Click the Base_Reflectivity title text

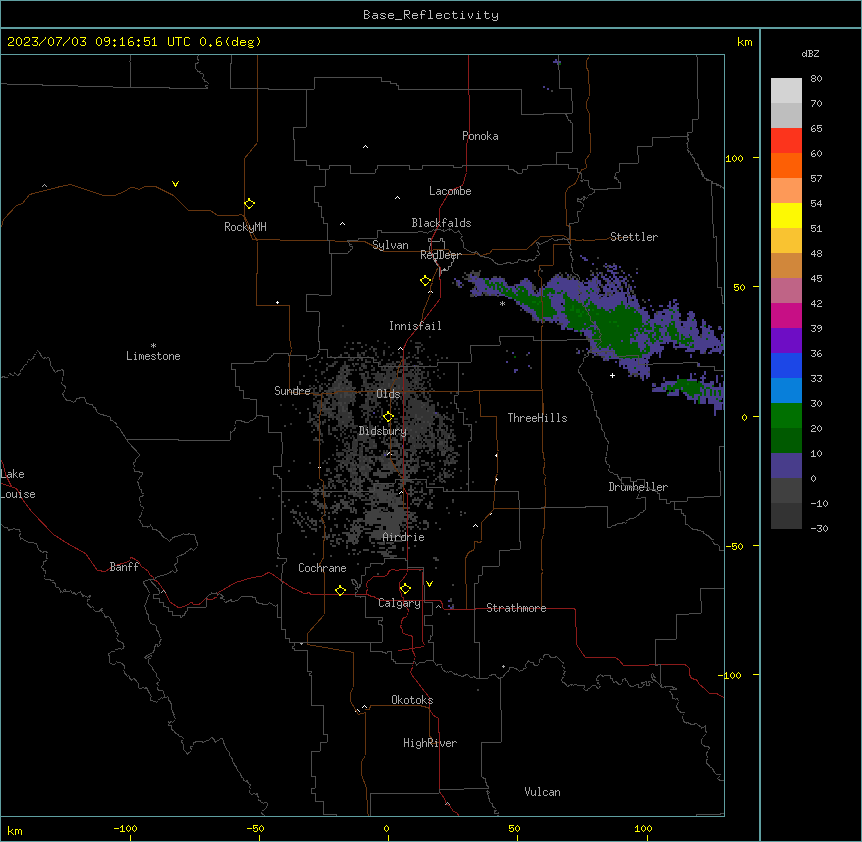point(431,15)
